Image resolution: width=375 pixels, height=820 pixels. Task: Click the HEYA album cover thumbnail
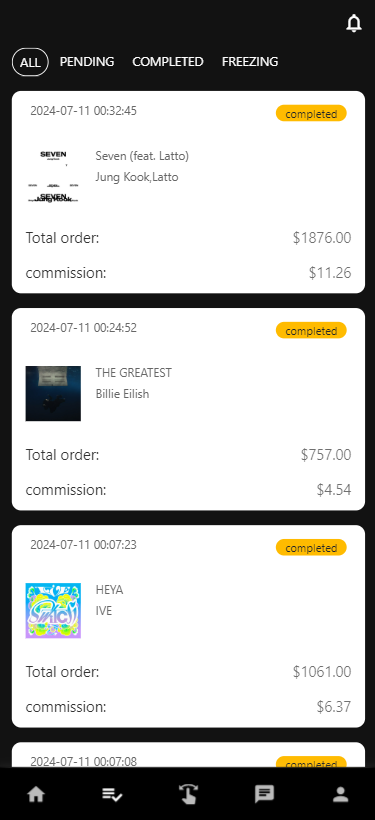[53, 610]
